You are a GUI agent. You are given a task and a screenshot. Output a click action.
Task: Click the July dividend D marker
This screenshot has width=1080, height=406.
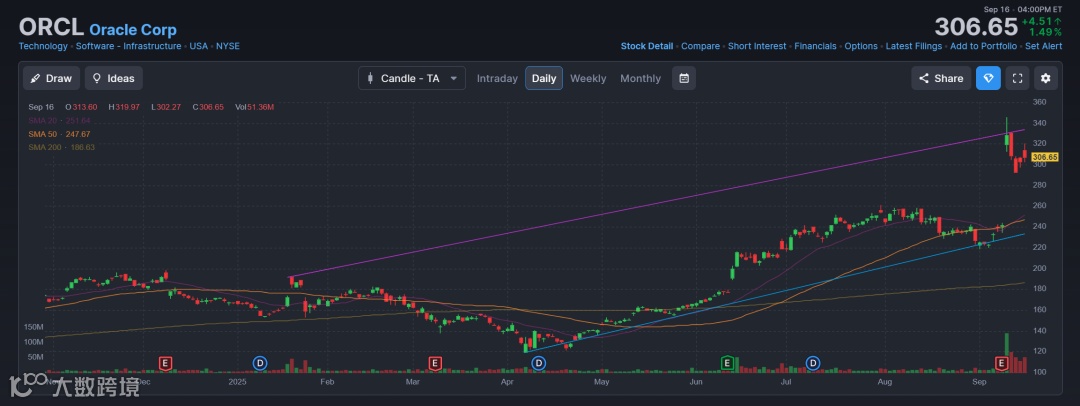point(813,362)
